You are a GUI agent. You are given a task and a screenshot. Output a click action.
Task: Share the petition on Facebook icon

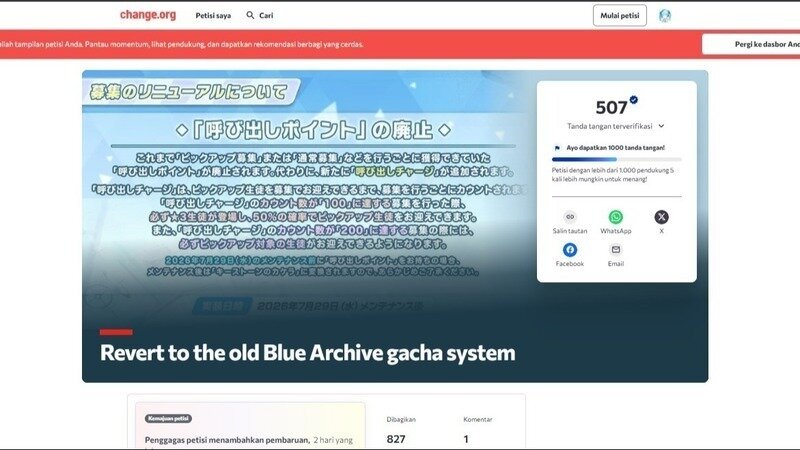pyautogui.click(x=570, y=249)
